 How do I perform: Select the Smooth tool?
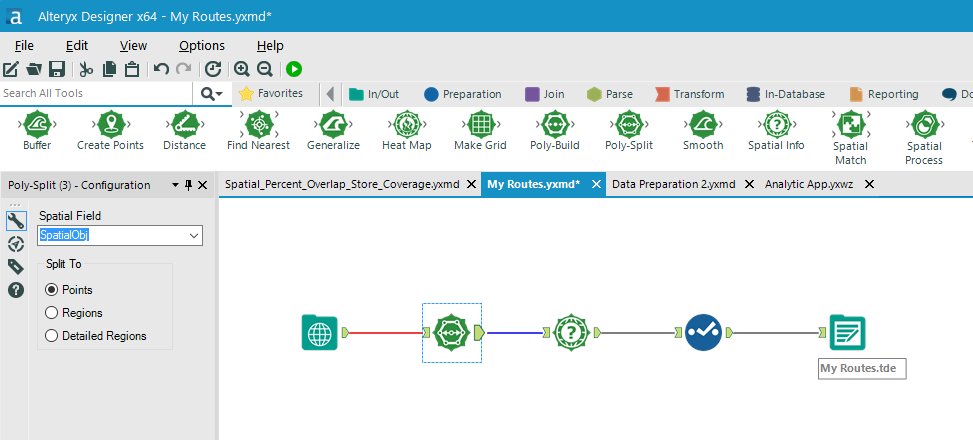tap(703, 132)
